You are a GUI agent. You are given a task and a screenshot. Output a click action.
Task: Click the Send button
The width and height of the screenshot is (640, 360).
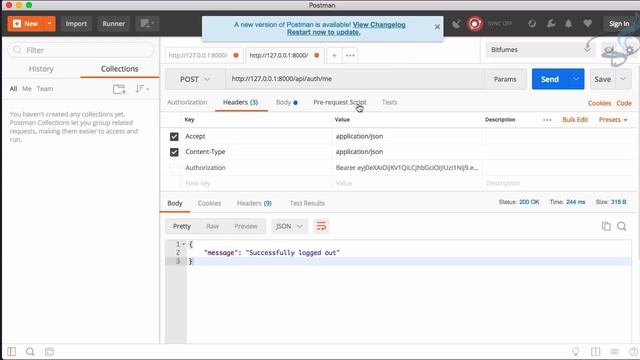[550, 79]
